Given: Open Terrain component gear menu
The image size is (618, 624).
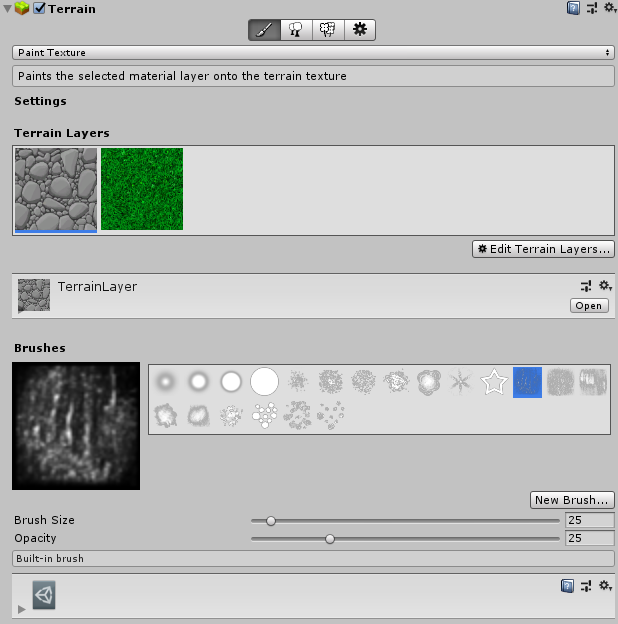Looking at the screenshot, I should 610,8.
